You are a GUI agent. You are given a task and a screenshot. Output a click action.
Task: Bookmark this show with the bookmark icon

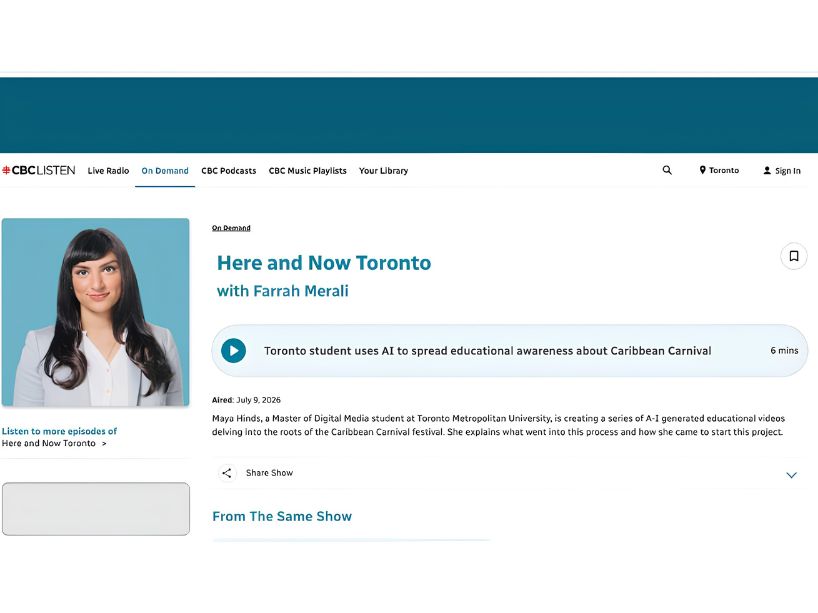pos(793,256)
